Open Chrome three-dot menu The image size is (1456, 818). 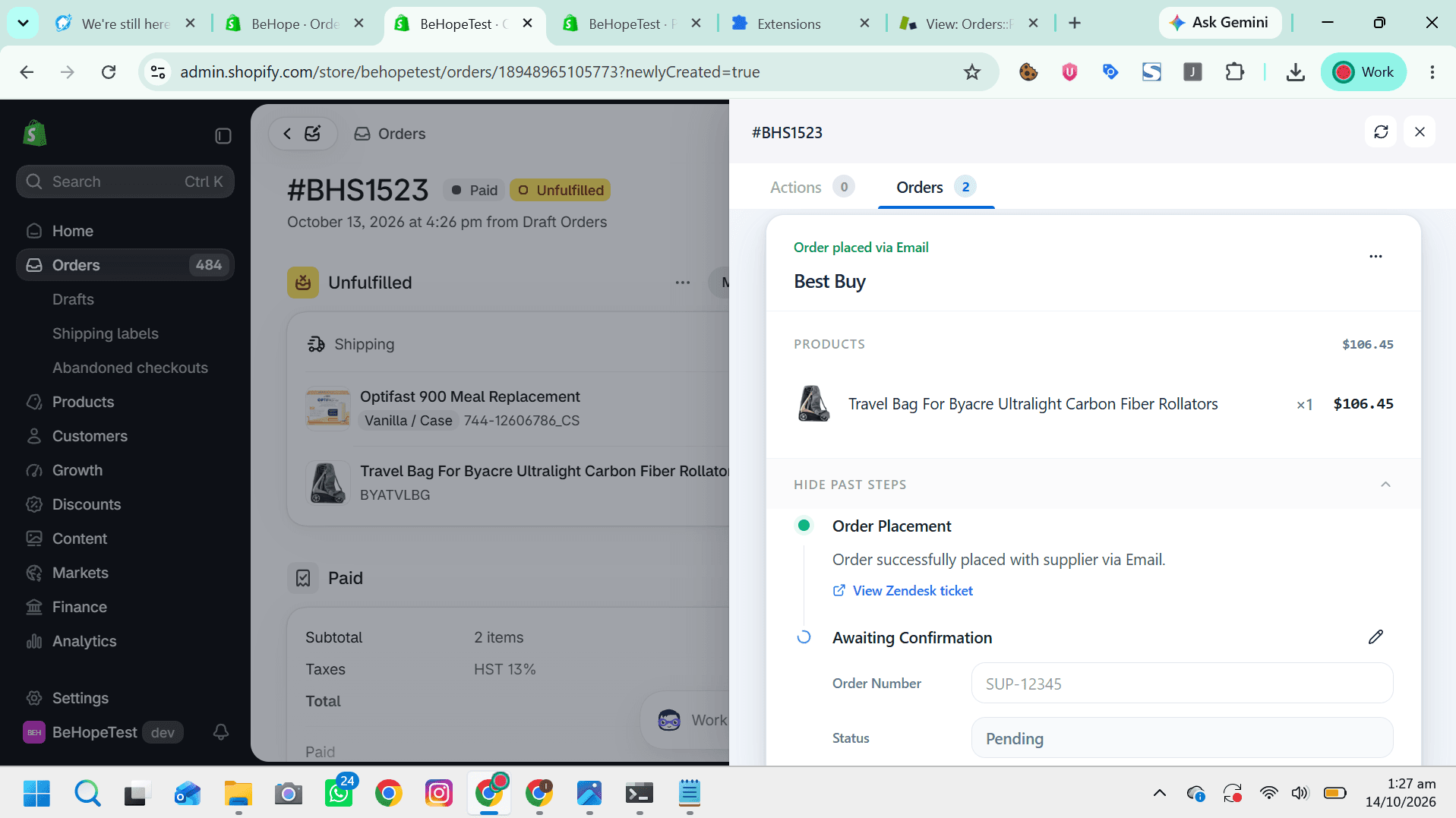(x=1432, y=72)
